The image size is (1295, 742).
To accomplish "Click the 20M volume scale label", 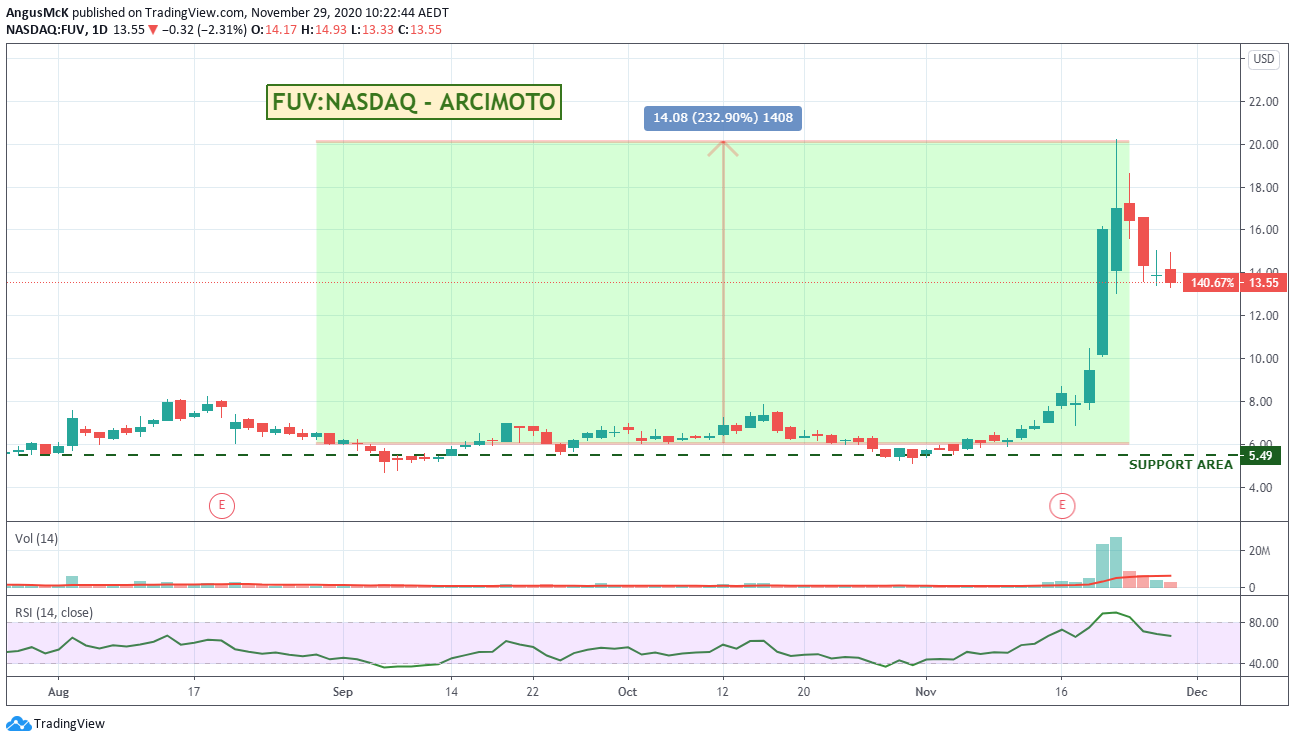I will click(1260, 550).
